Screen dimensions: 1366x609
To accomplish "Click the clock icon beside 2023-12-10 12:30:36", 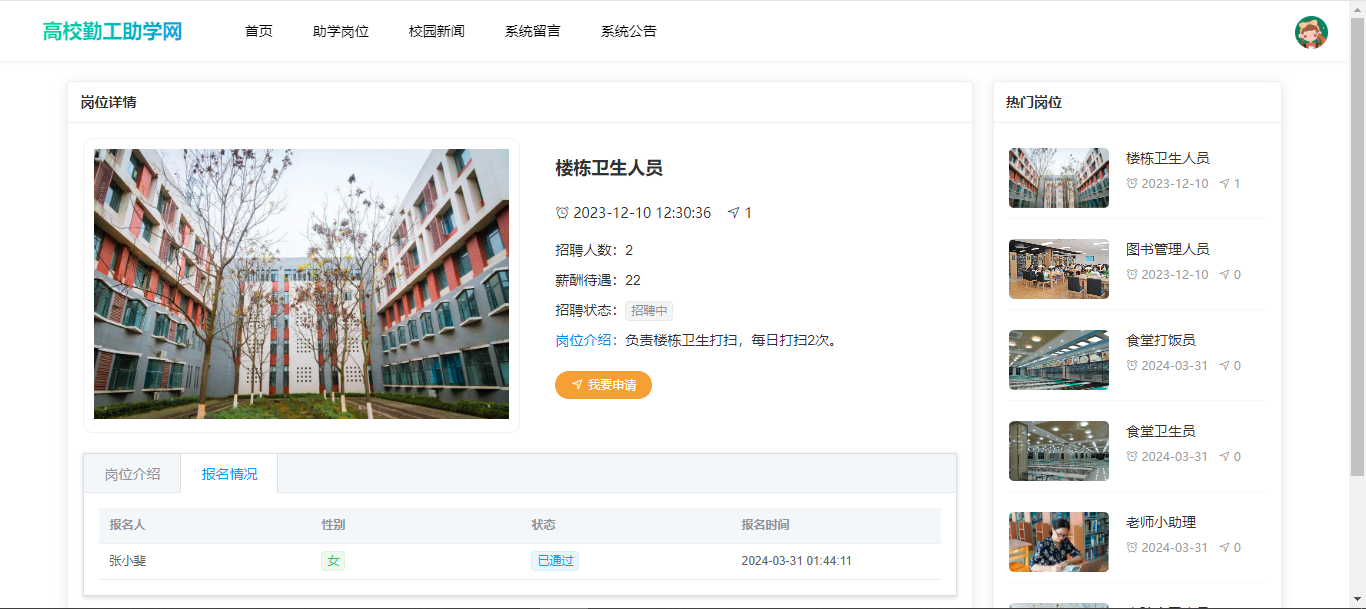I will [x=562, y=213].
